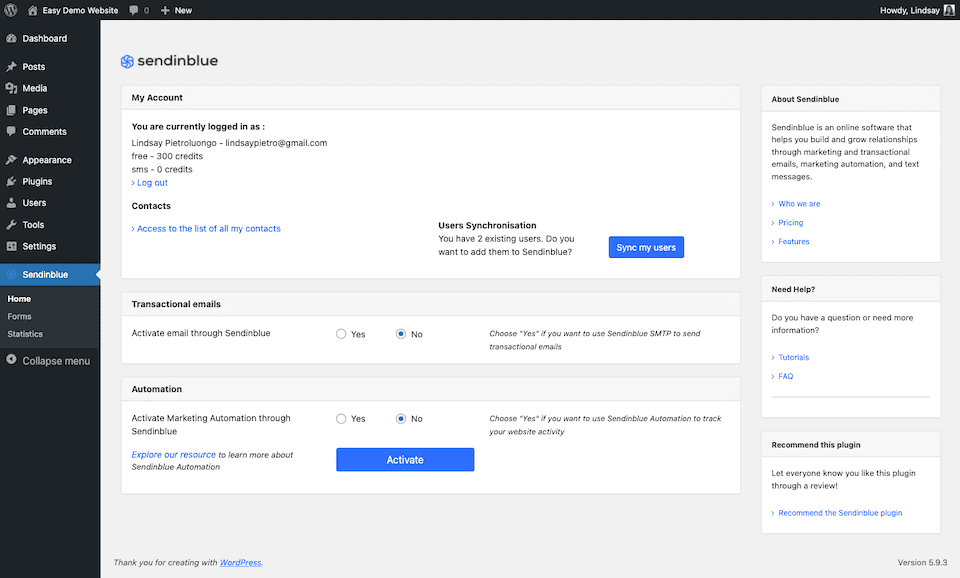Open the Who we are link
The width and height of the screenshot is (960, 578).
[x=799, y=204]
